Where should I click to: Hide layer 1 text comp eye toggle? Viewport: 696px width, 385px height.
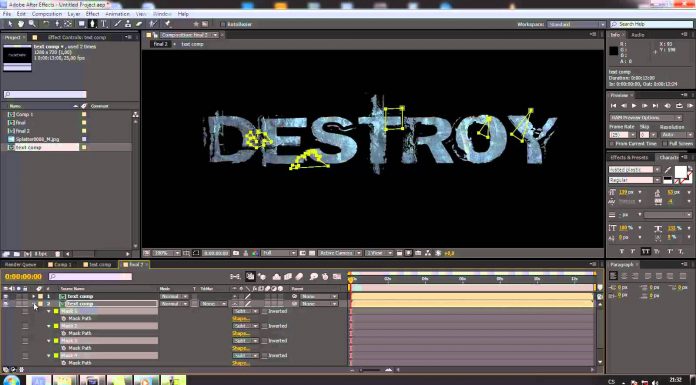tap(5, 296)
